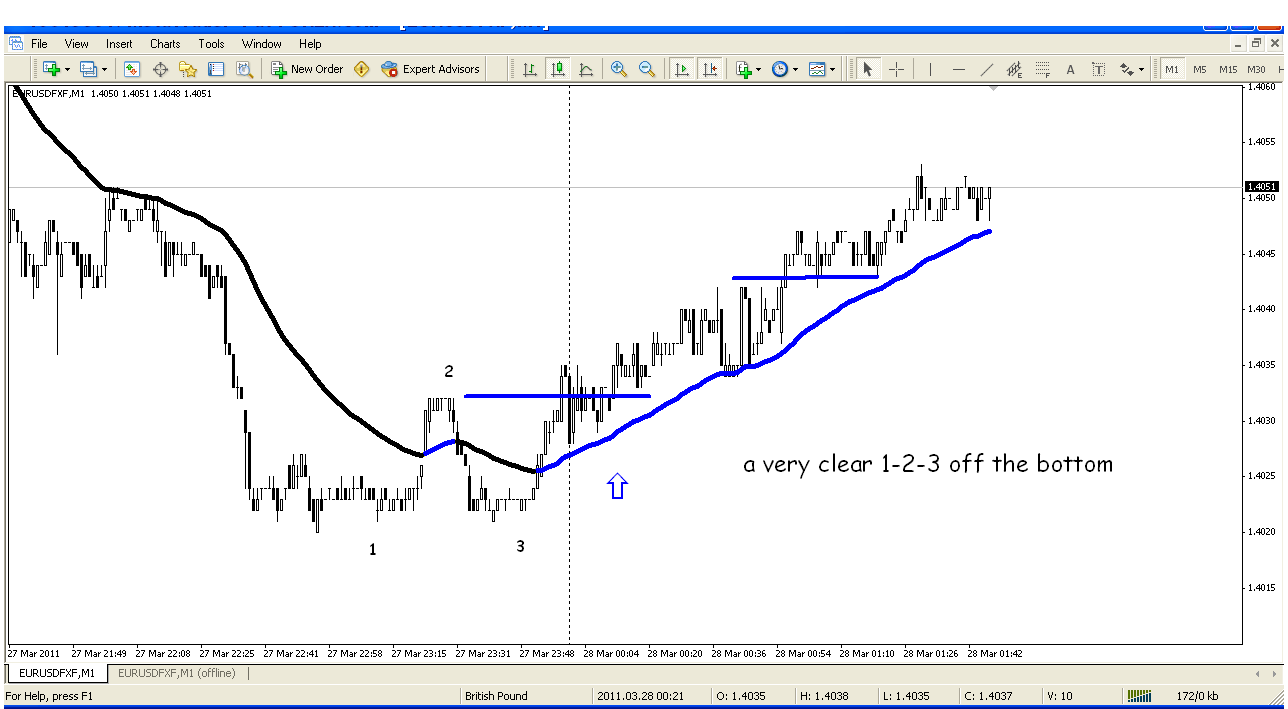Expand the Indicators dropdown arrow

(759, 70)
